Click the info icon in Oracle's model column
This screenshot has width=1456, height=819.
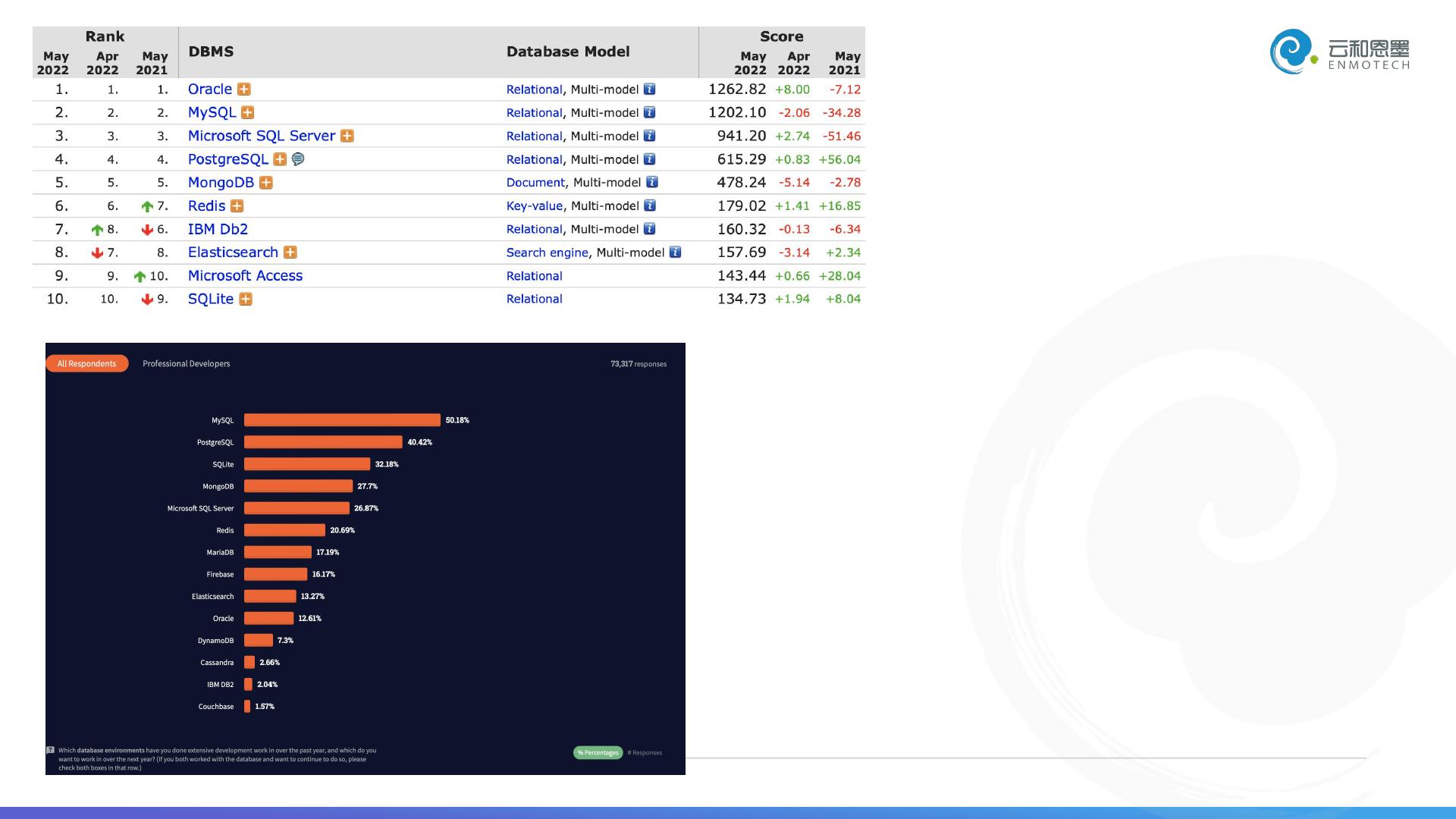649,89
